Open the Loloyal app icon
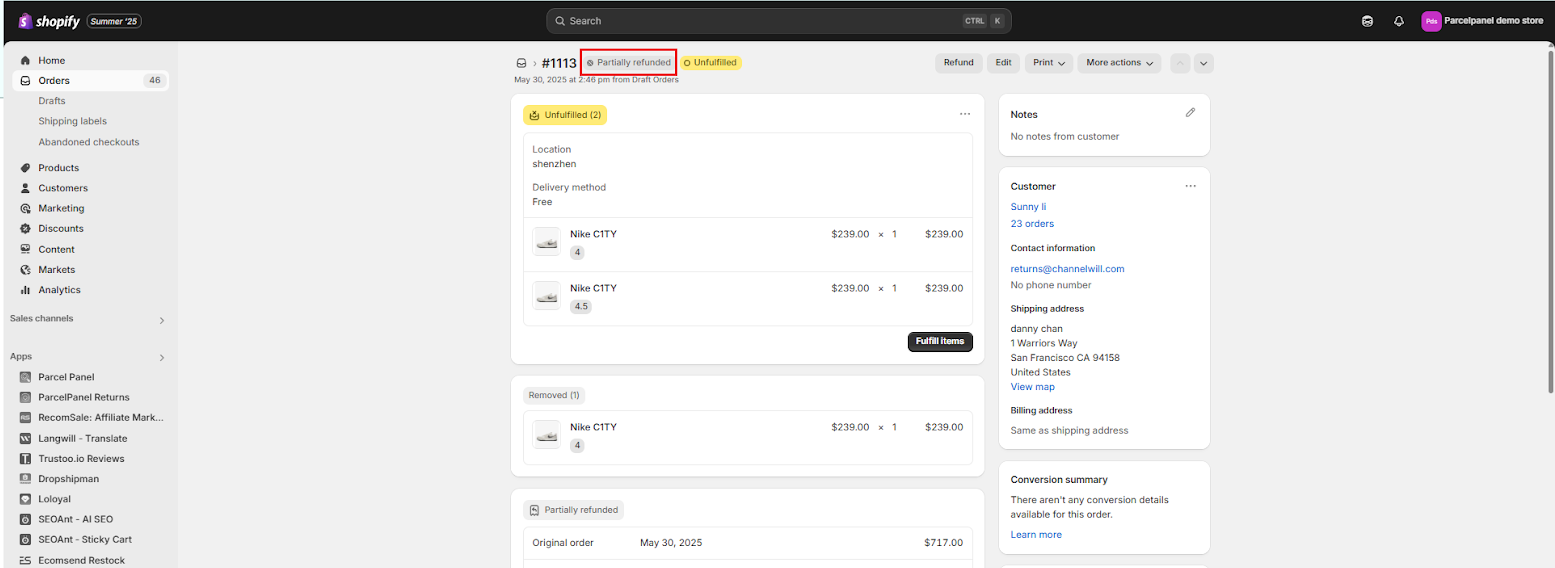The image size is (1555, 568). (x=25, y=499)
